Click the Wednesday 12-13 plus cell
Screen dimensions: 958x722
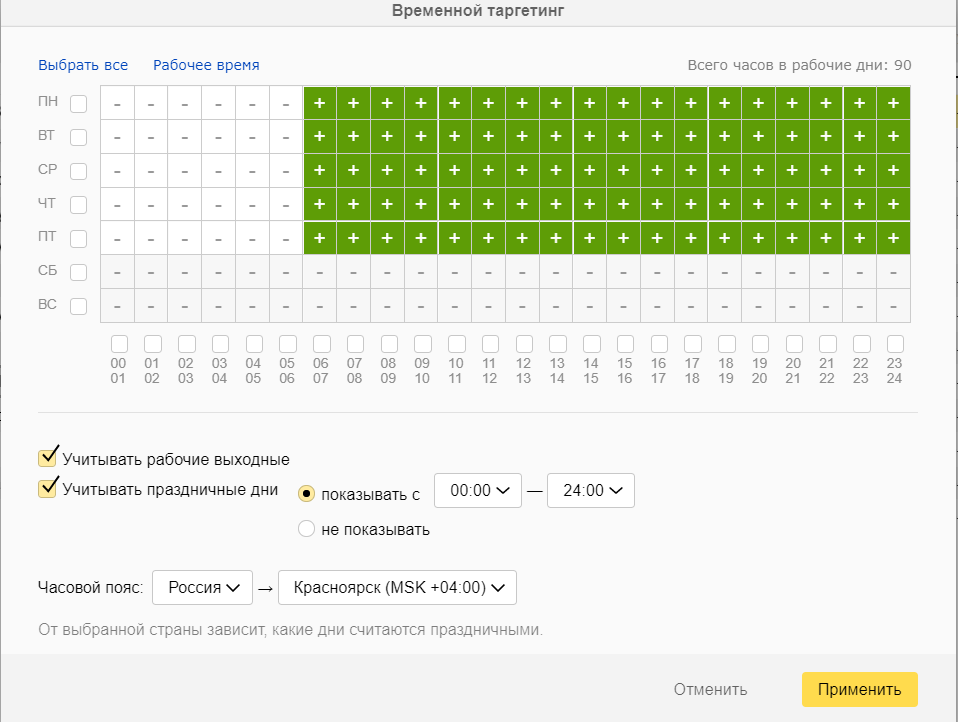[522, 170]
